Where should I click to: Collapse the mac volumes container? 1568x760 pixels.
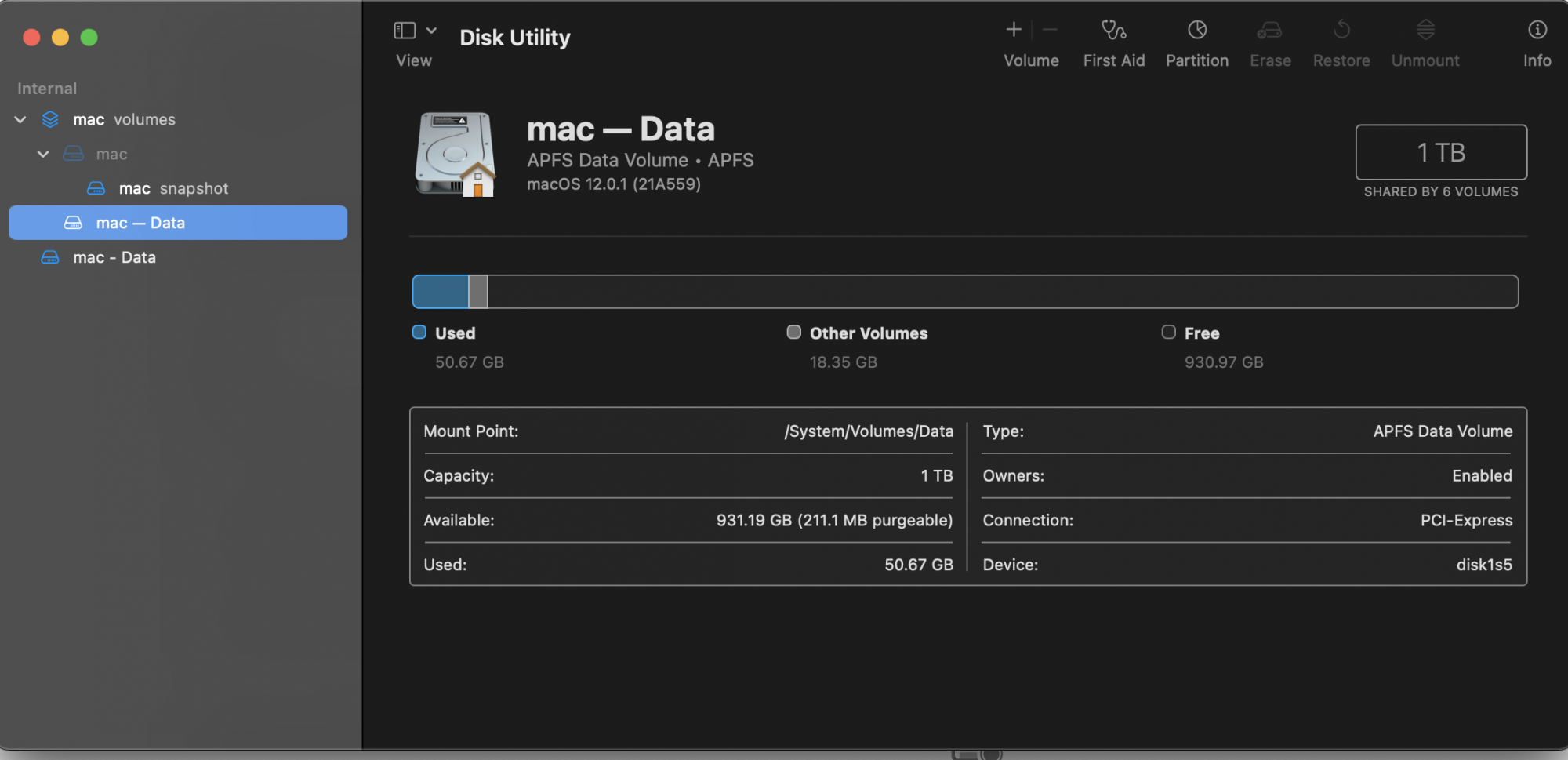point(20,119)
